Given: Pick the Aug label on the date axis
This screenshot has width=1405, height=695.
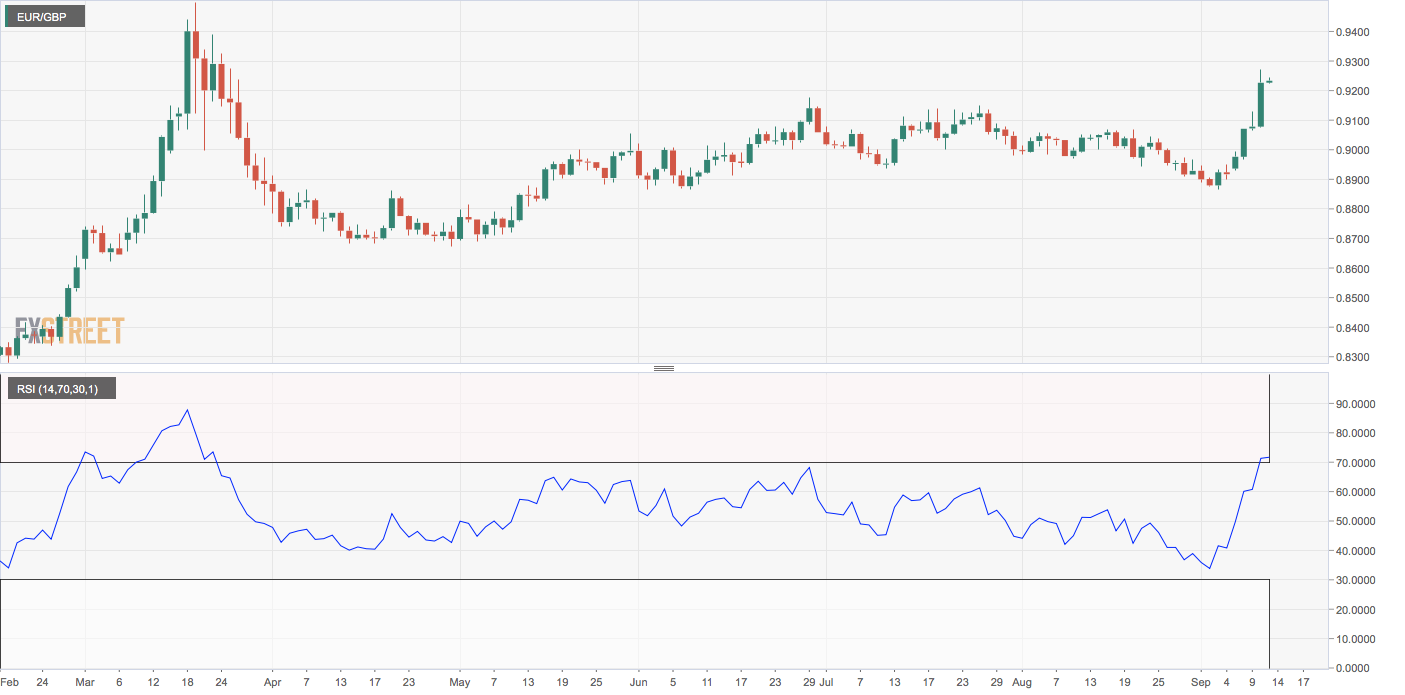Looking at the screenshot, I should 1021,683.
